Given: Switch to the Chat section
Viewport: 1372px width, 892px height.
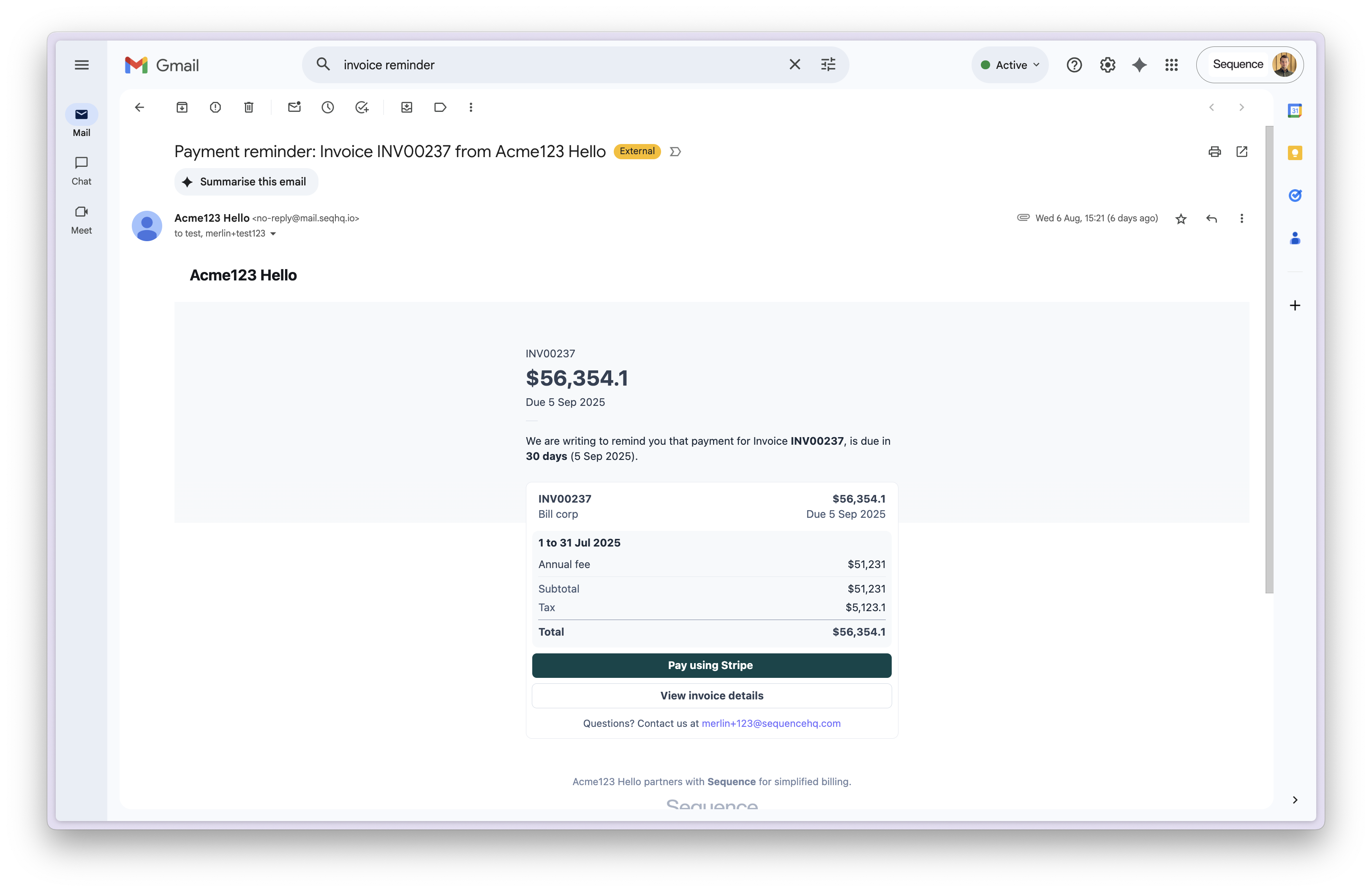Looking at the screenshot, I should (x=81, y=170).
